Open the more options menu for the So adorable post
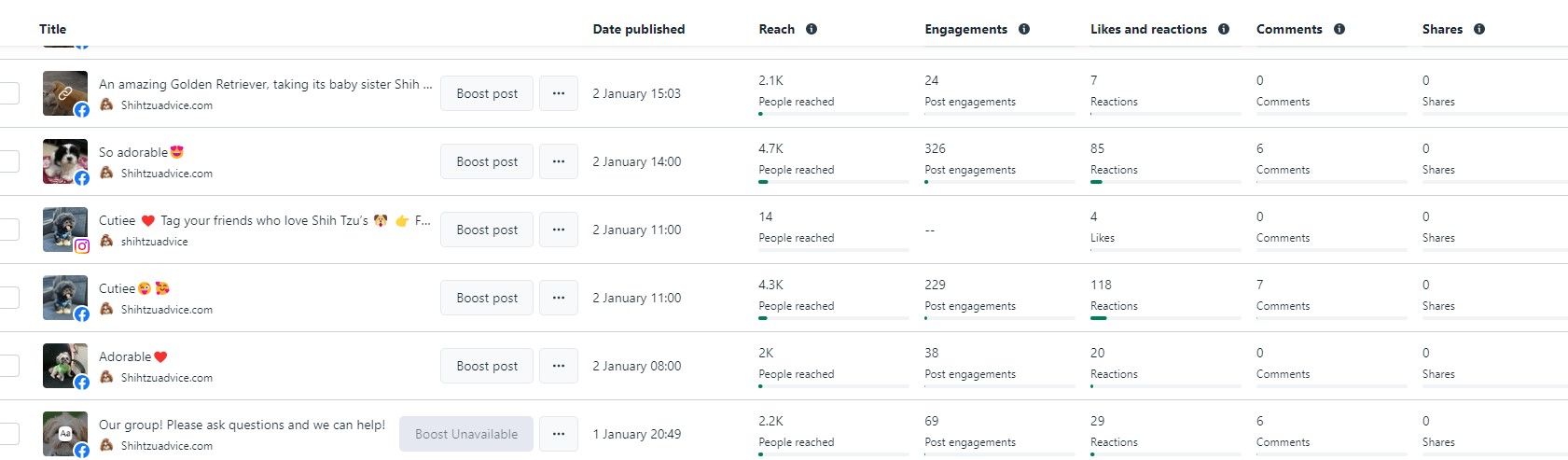The height and width of the screenshot is (460, 1568). tap(559, 161)
